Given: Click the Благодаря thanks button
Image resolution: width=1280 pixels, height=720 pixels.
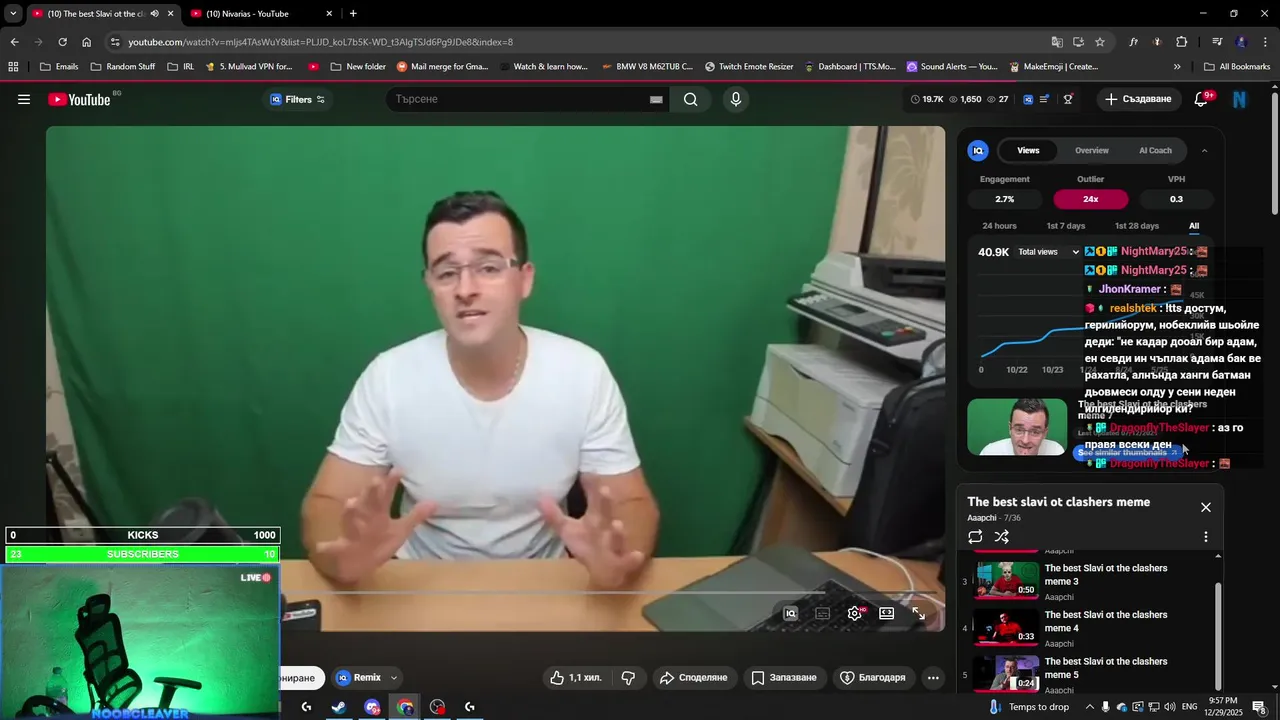Looking at the screenshot, I should [872, 678].
